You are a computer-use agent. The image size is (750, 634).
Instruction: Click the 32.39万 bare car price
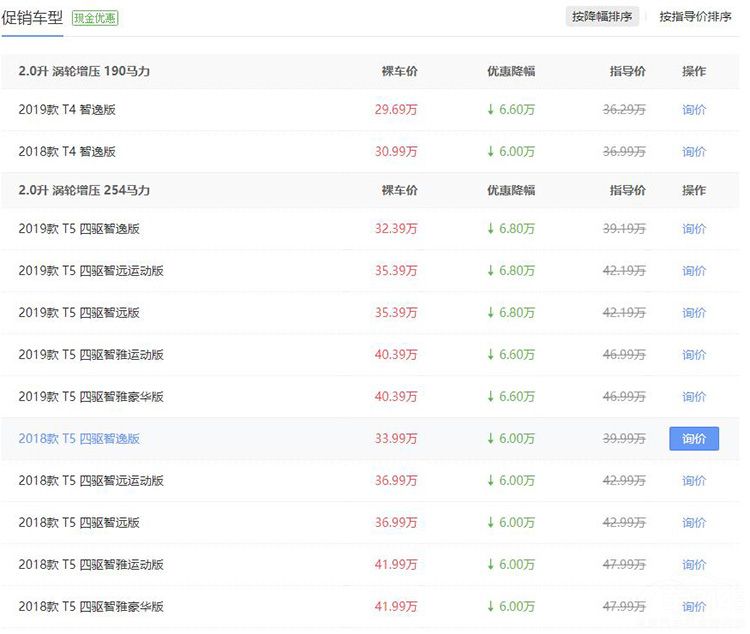pos(396,229)
